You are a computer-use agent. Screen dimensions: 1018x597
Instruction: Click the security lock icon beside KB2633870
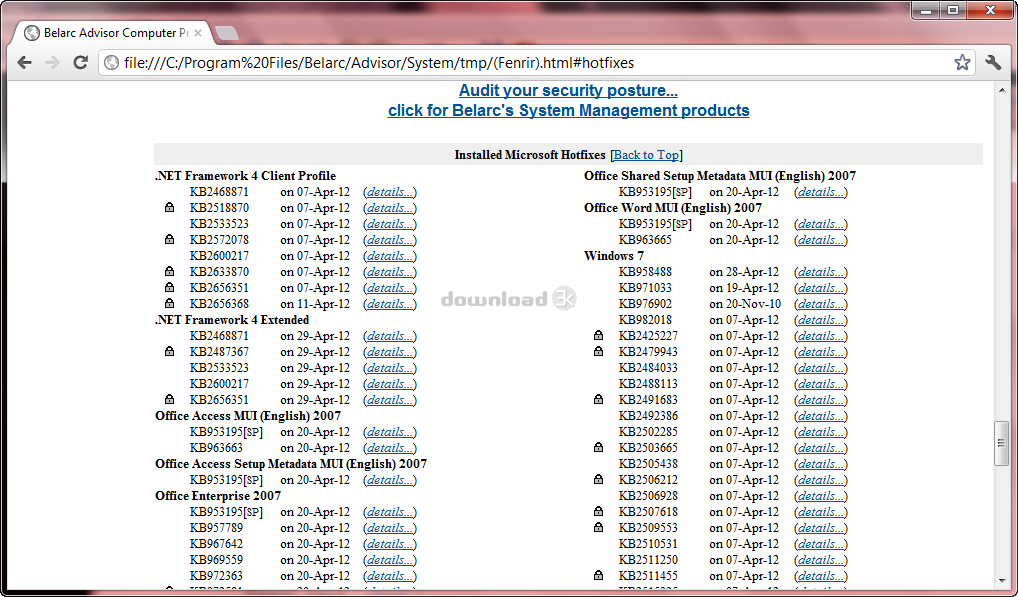pyautogui.click(x=169, y=271)
